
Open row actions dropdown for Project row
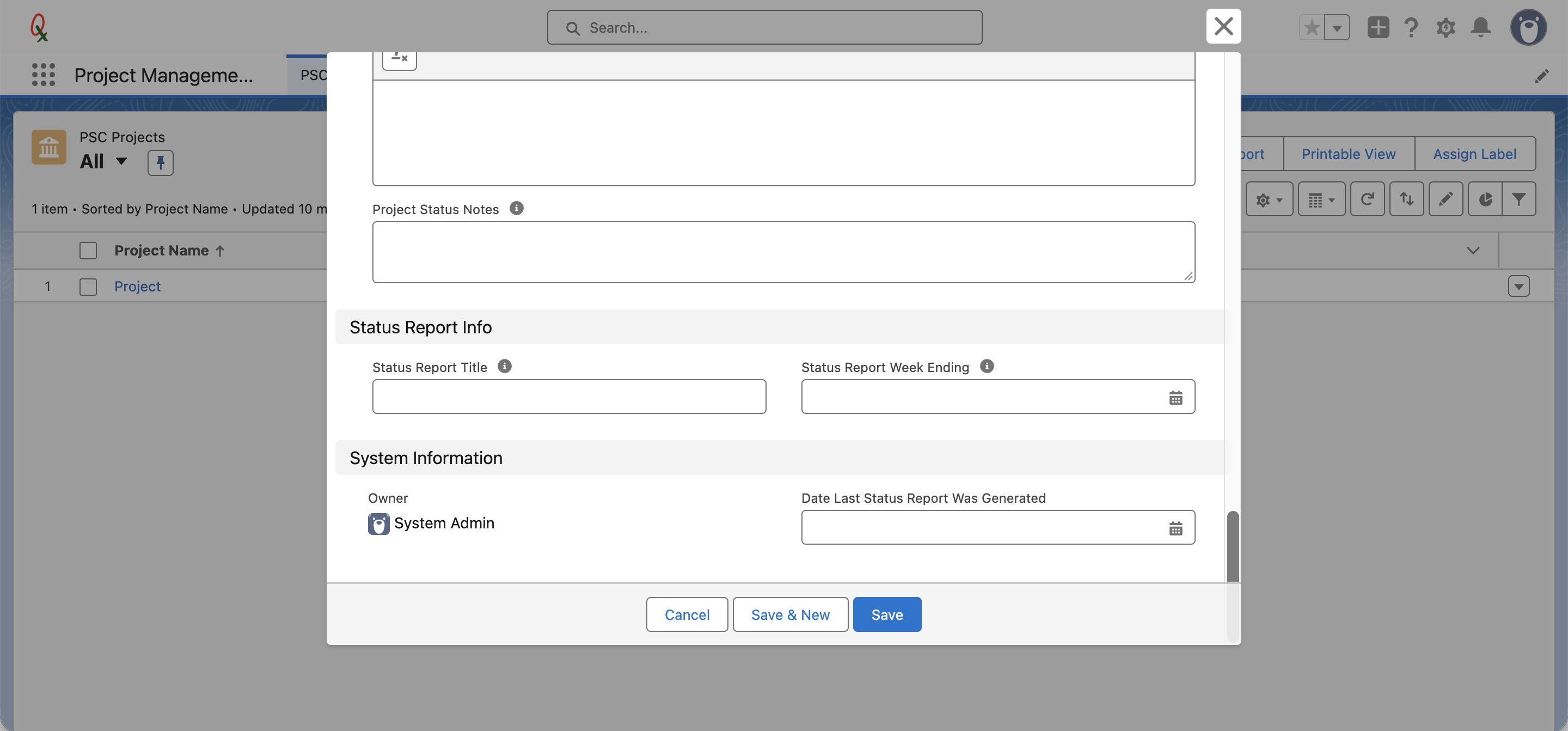[1518, 287]
